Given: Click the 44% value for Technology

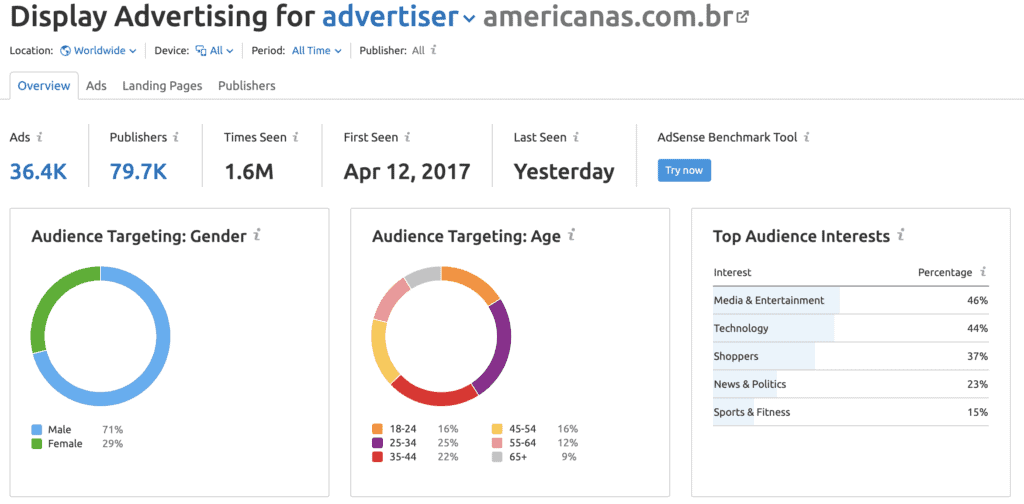Looking at the screenshot, I should [978, 328].
